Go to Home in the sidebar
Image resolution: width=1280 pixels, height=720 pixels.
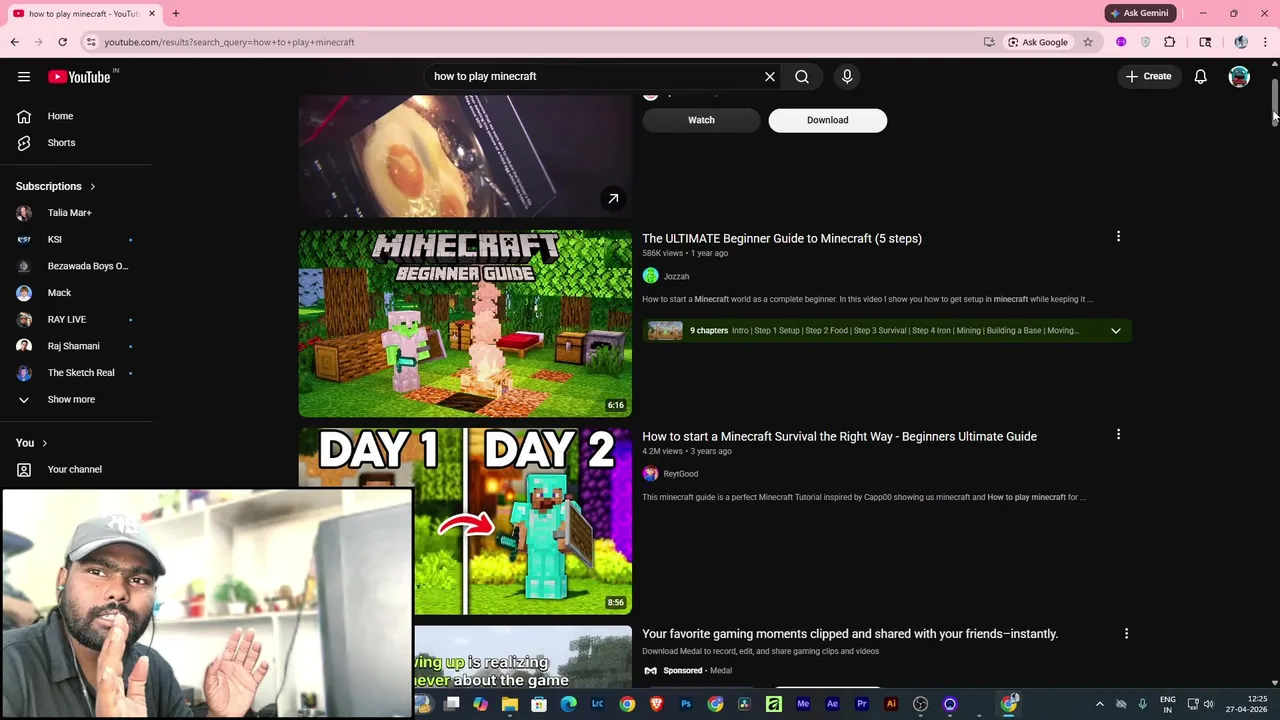(60, 116)
